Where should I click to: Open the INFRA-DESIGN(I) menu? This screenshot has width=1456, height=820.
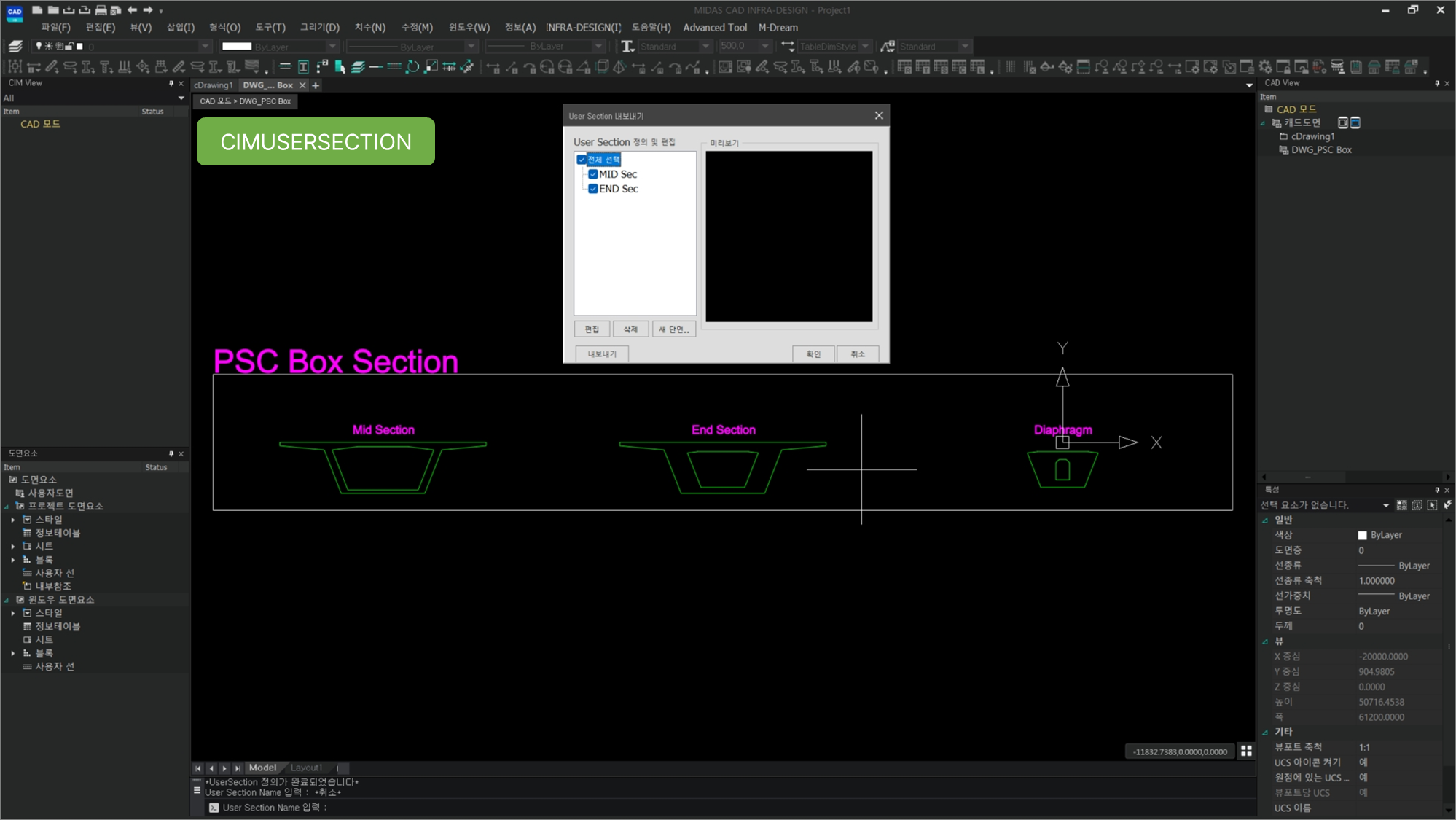pos(583,28)
